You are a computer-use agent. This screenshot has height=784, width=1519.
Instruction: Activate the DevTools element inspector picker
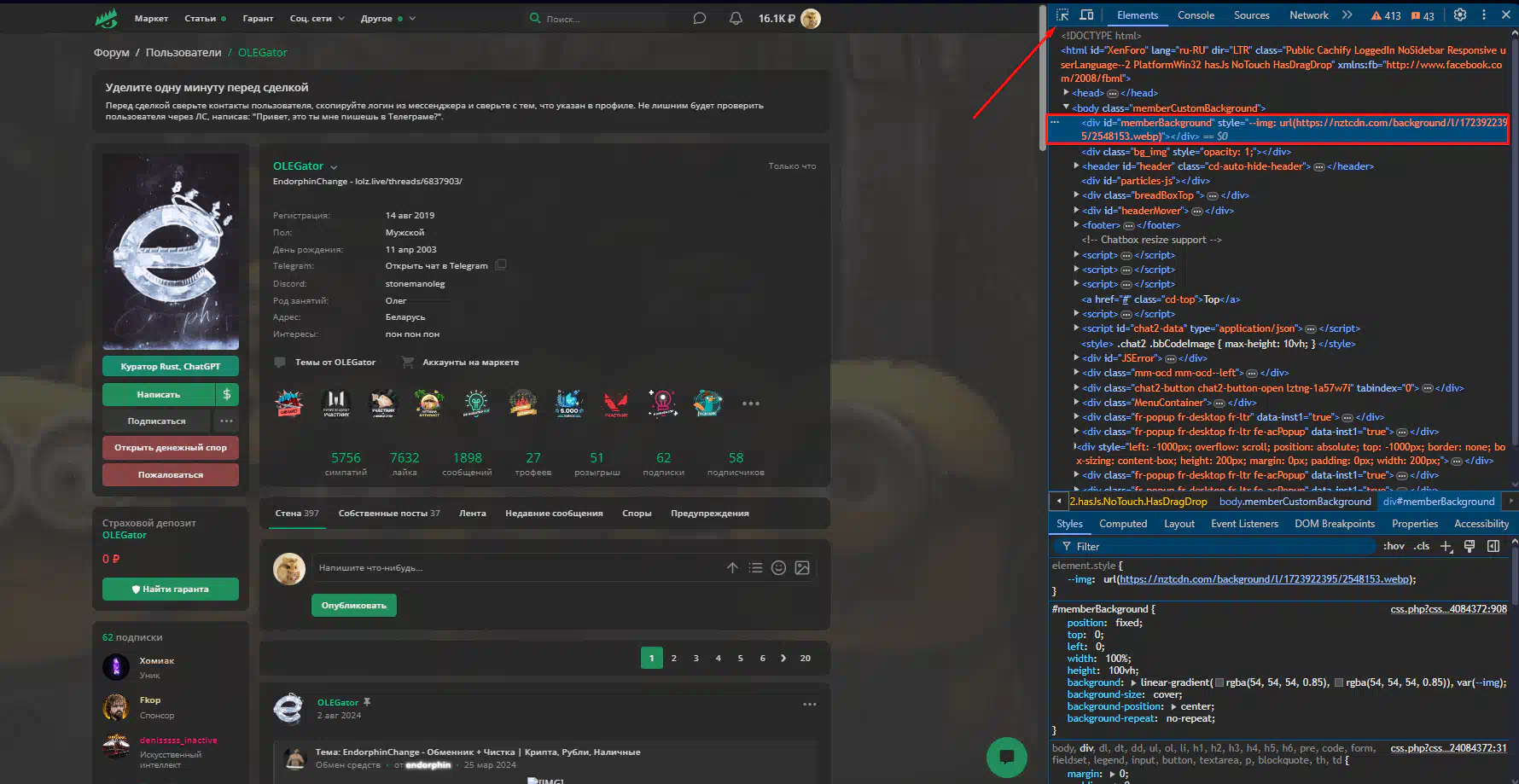(1062, 15)
